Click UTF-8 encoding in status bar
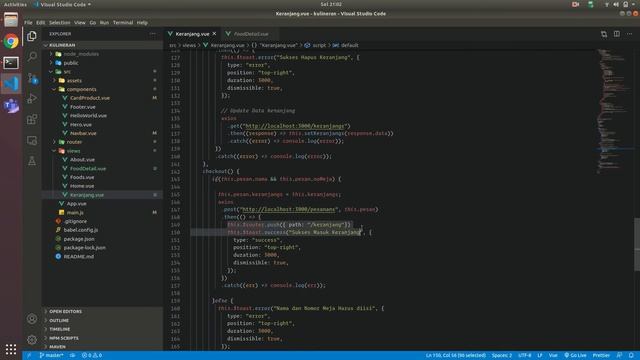Viewport: 640px width, 360px height. tap(524, 356)
